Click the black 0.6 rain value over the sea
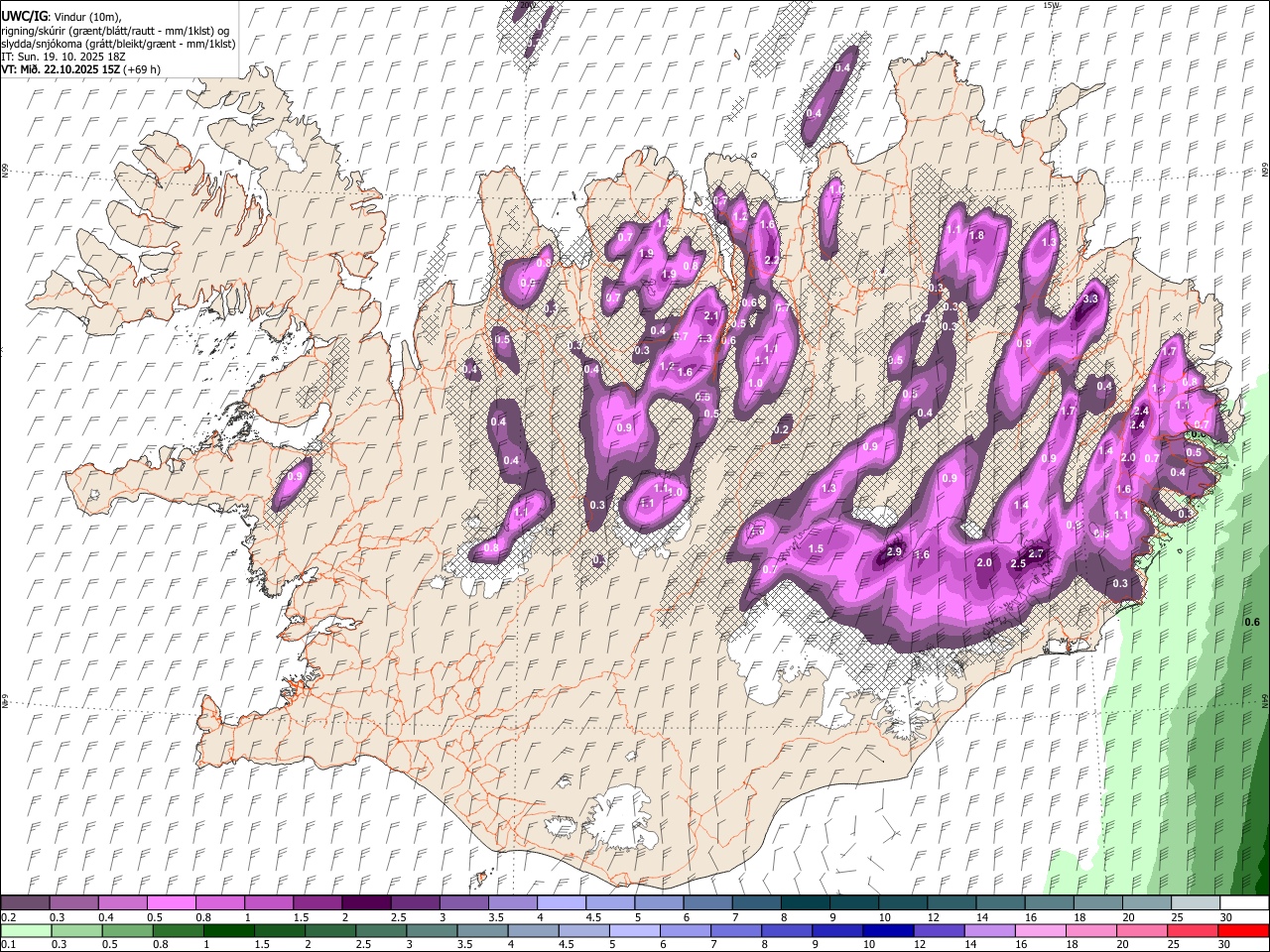1270x952 pixels. (1252, 622)
